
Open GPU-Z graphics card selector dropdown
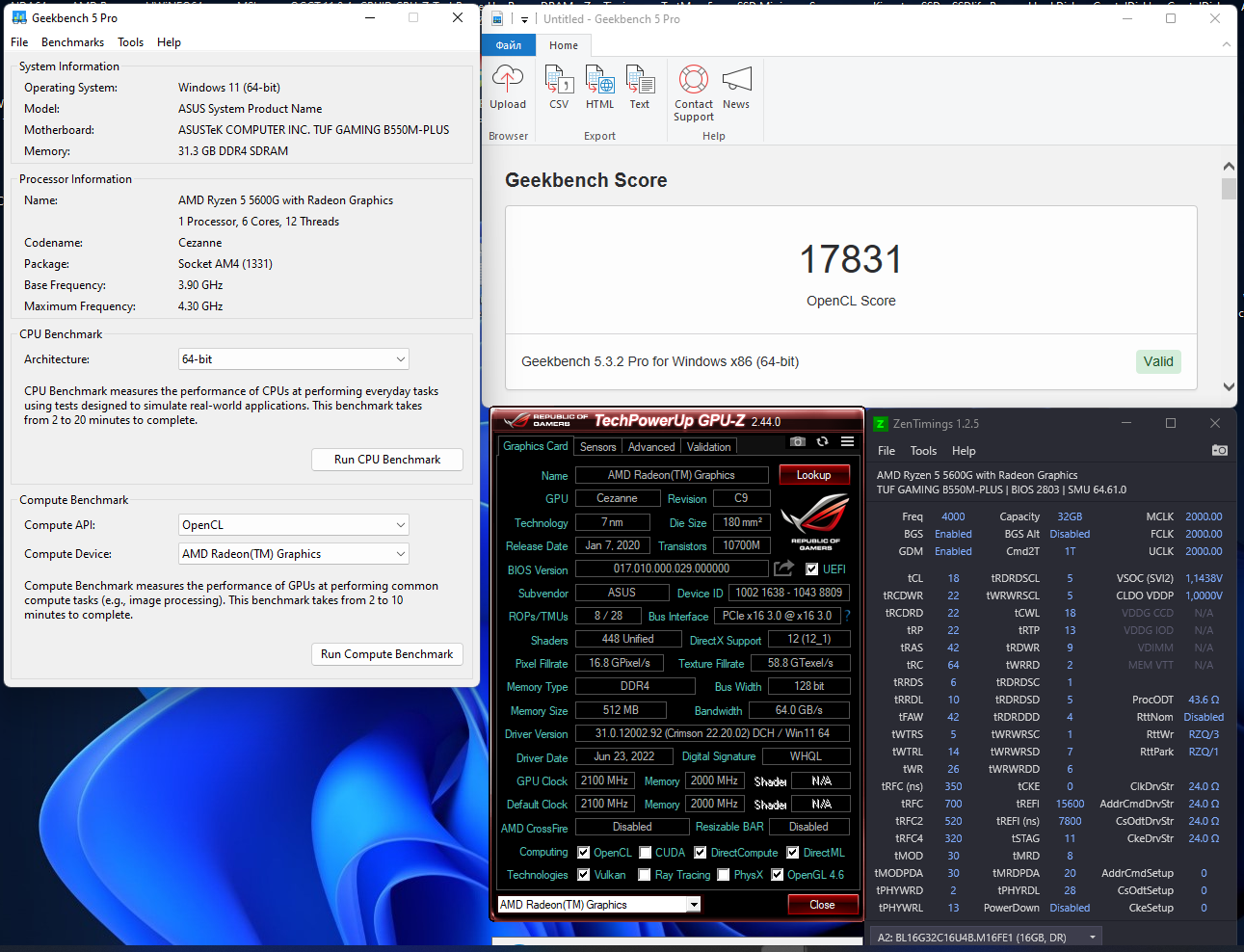[598, 905]
